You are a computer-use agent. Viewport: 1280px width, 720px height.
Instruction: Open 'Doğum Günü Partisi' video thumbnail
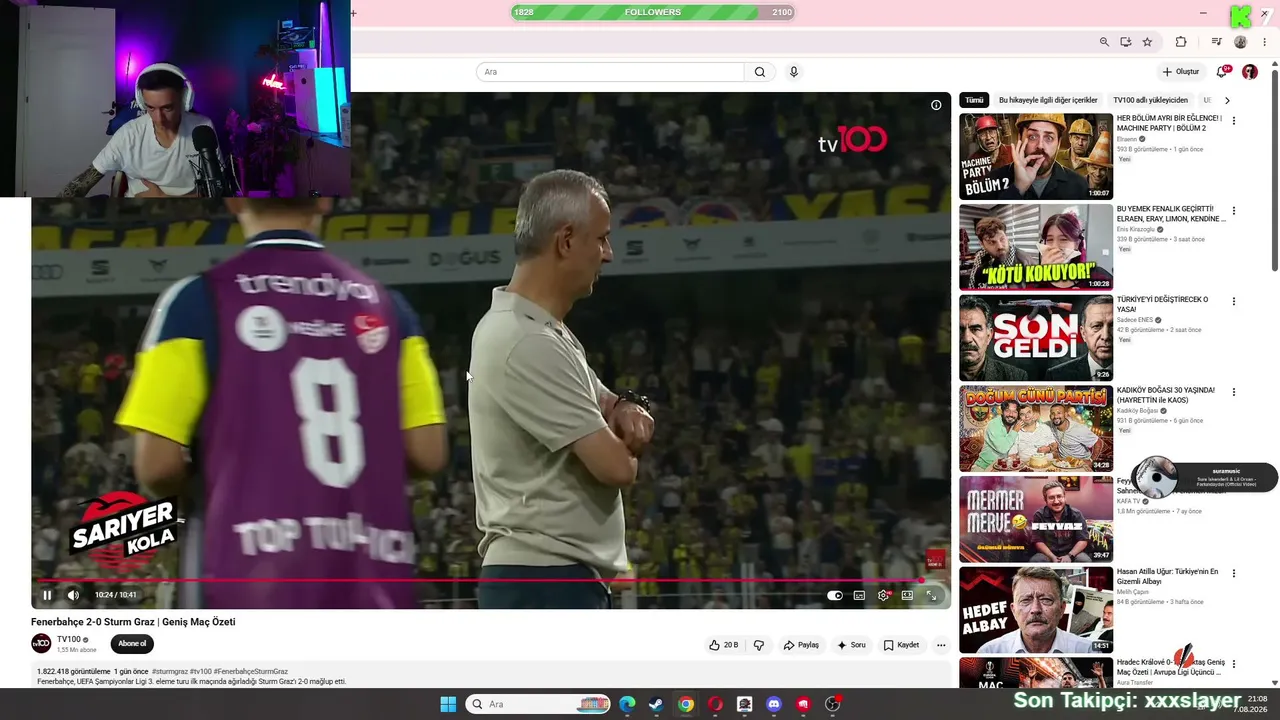tap(1036, 429)
